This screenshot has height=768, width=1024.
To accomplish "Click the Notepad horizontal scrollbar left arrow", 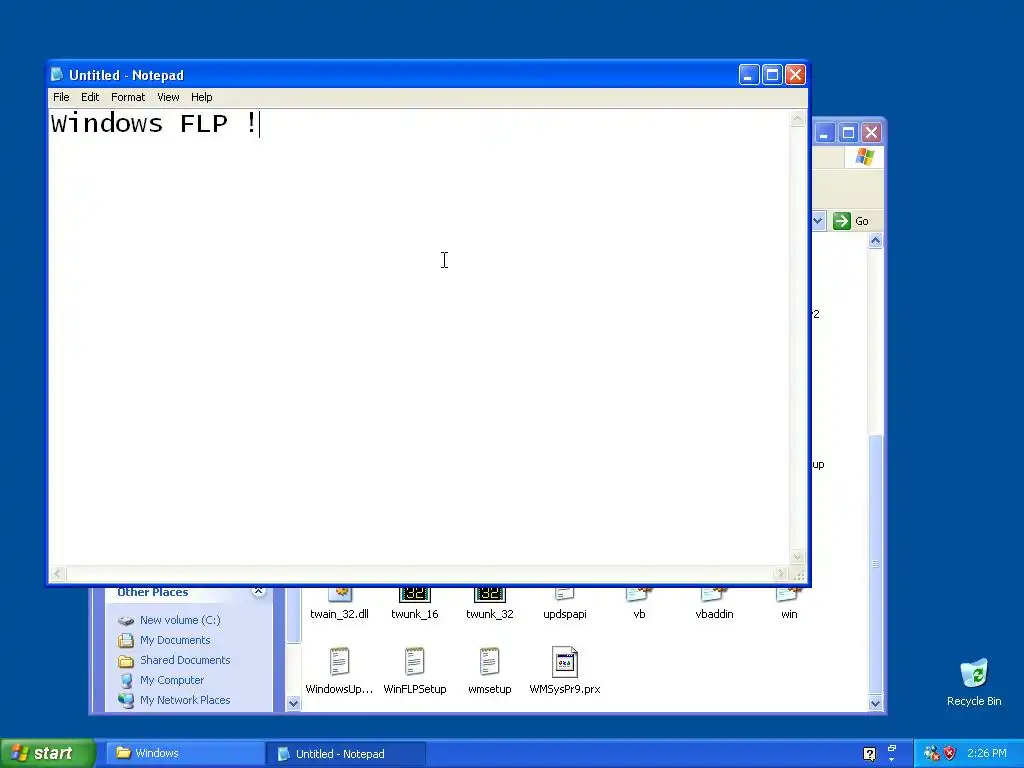I will click(57, 574).
